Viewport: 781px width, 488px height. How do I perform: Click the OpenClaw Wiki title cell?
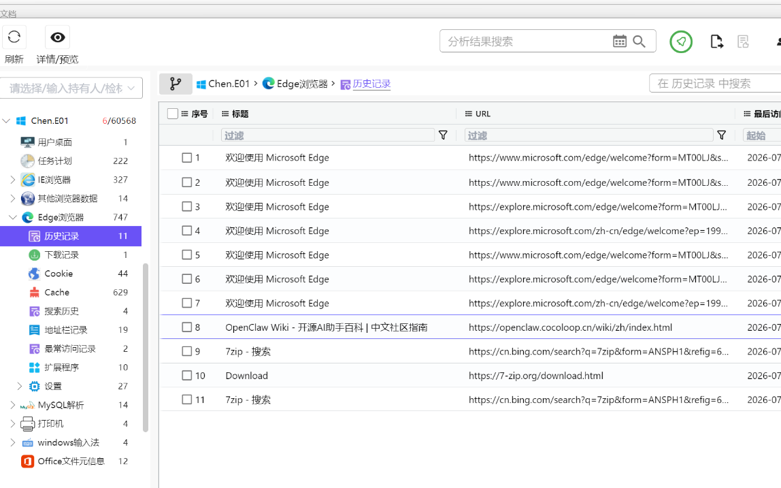[326, 328]
